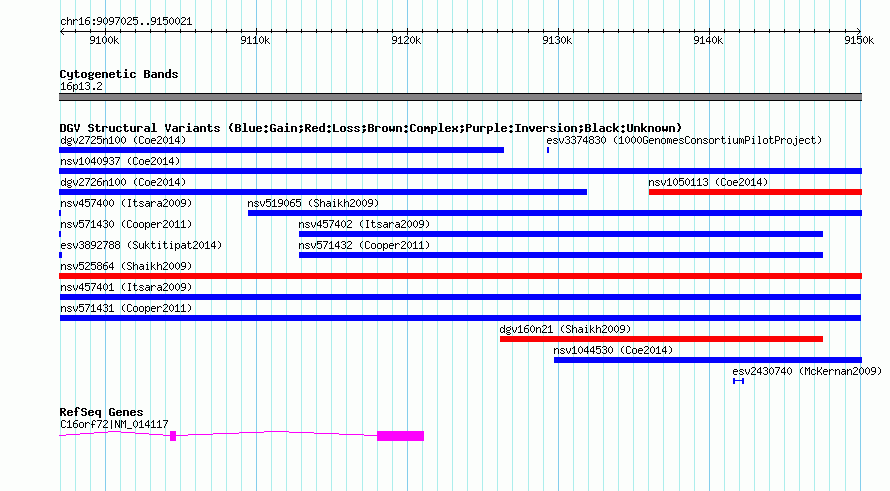Click the 9150k ruler tick label

pyautogui.click(x=859, y=40)
